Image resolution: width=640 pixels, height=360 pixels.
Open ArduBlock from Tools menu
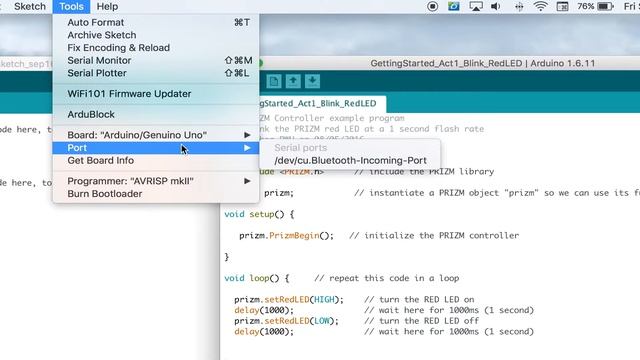click(156, 115)
